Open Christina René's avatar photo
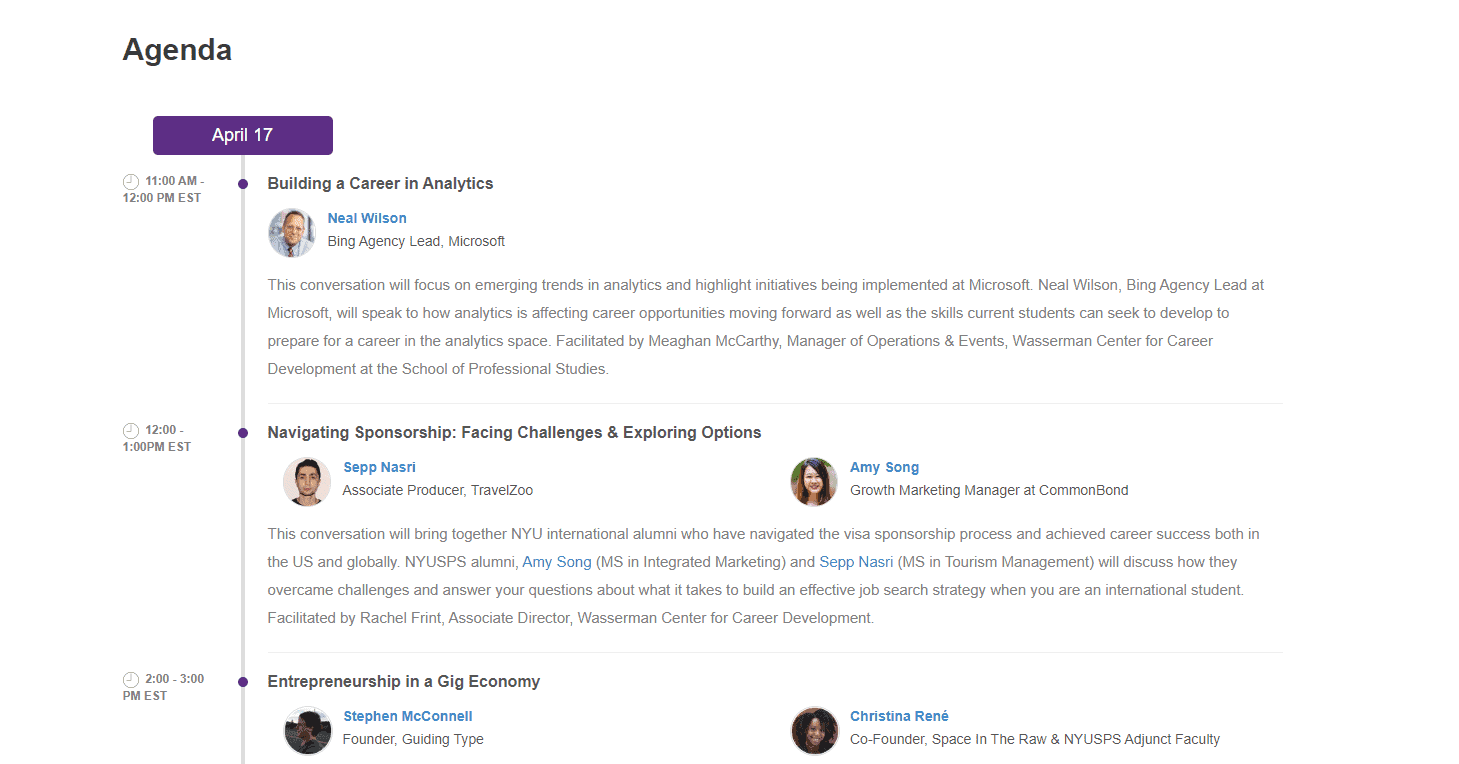This screenshot has height=764, width=1459. tap(814, 730)
